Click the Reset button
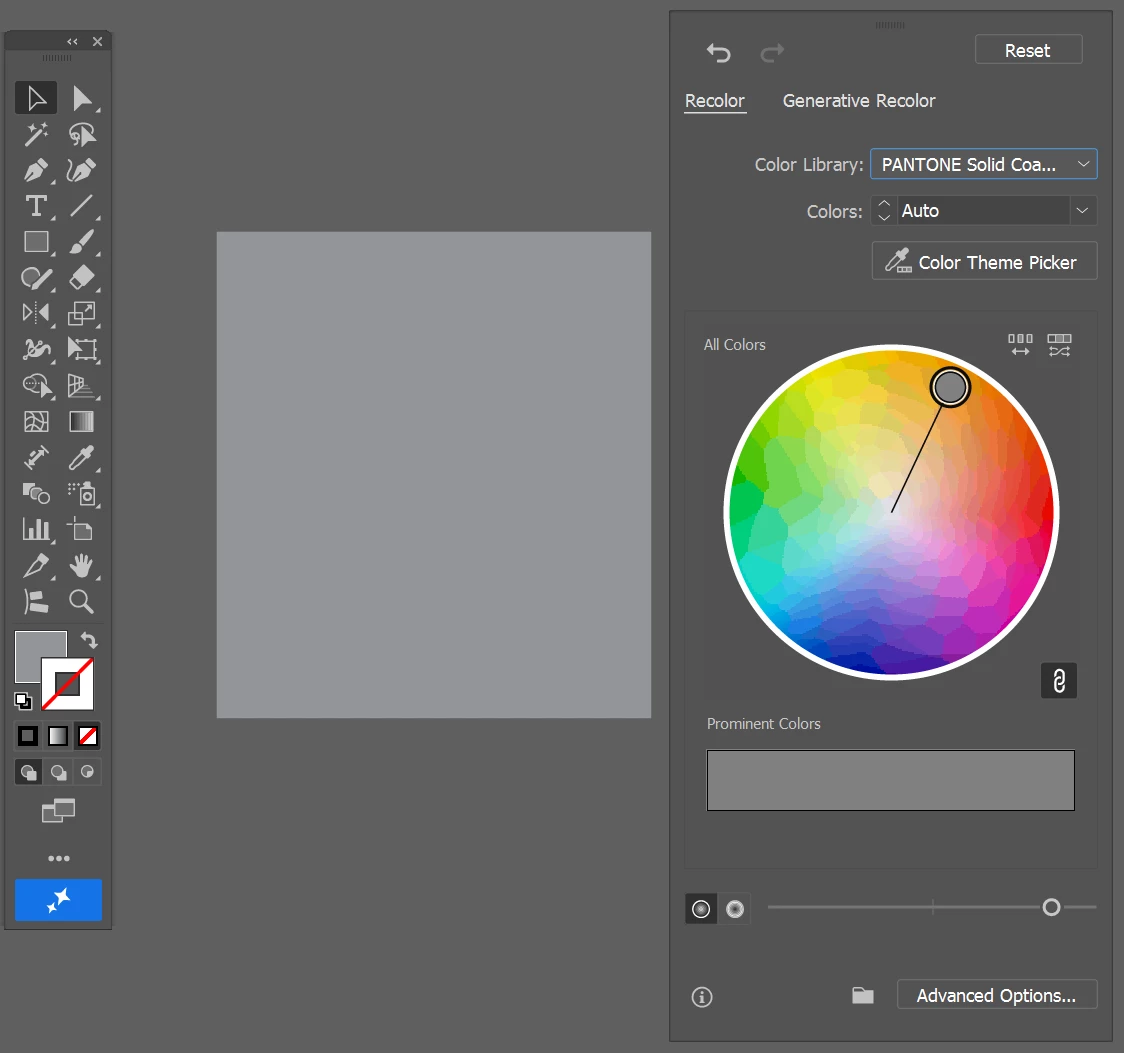Image resolution: width=1124 pixels, height=1053 pixels. click(1028, 50)
